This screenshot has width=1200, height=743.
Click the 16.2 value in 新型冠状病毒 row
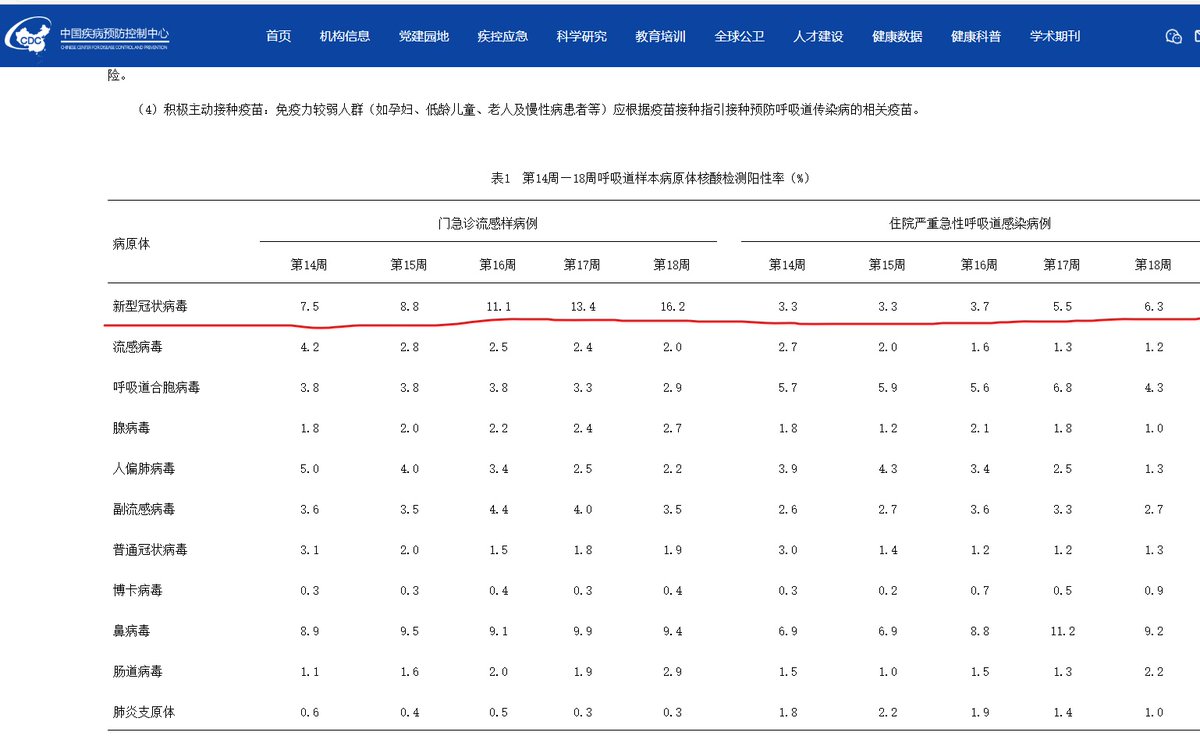point(672,307)
